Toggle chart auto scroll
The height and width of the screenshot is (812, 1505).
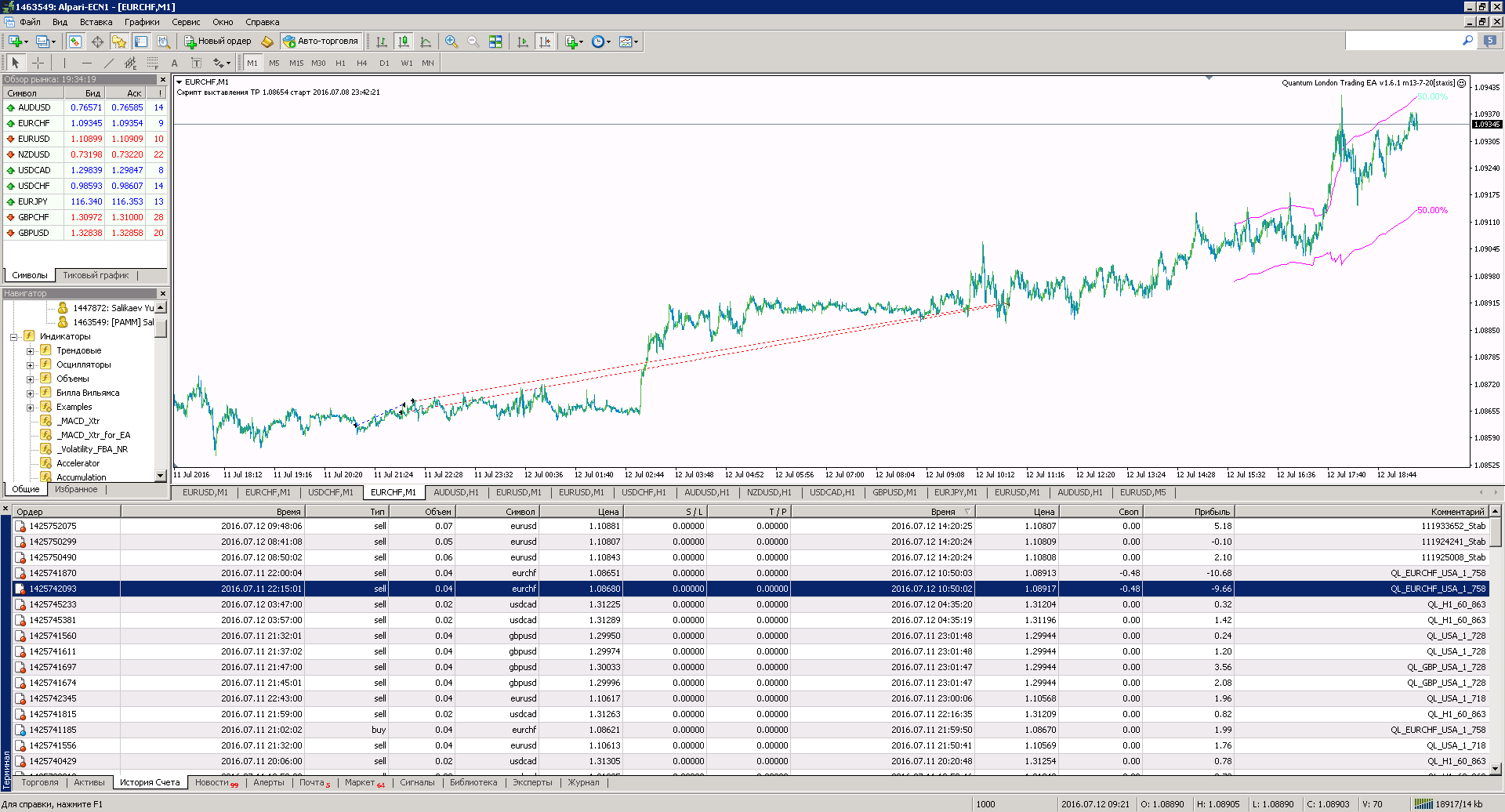[523, 42]
